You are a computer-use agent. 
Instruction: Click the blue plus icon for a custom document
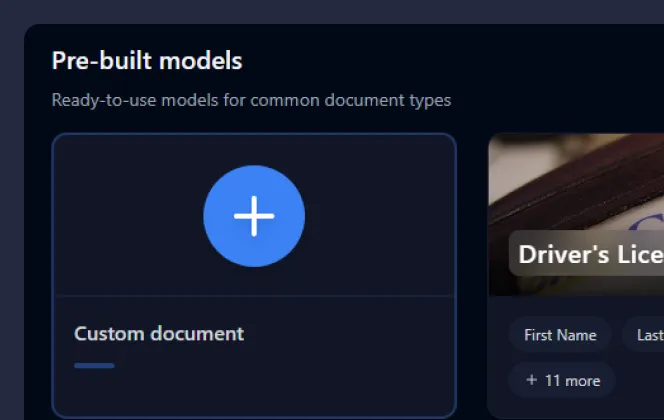[254, 216]
